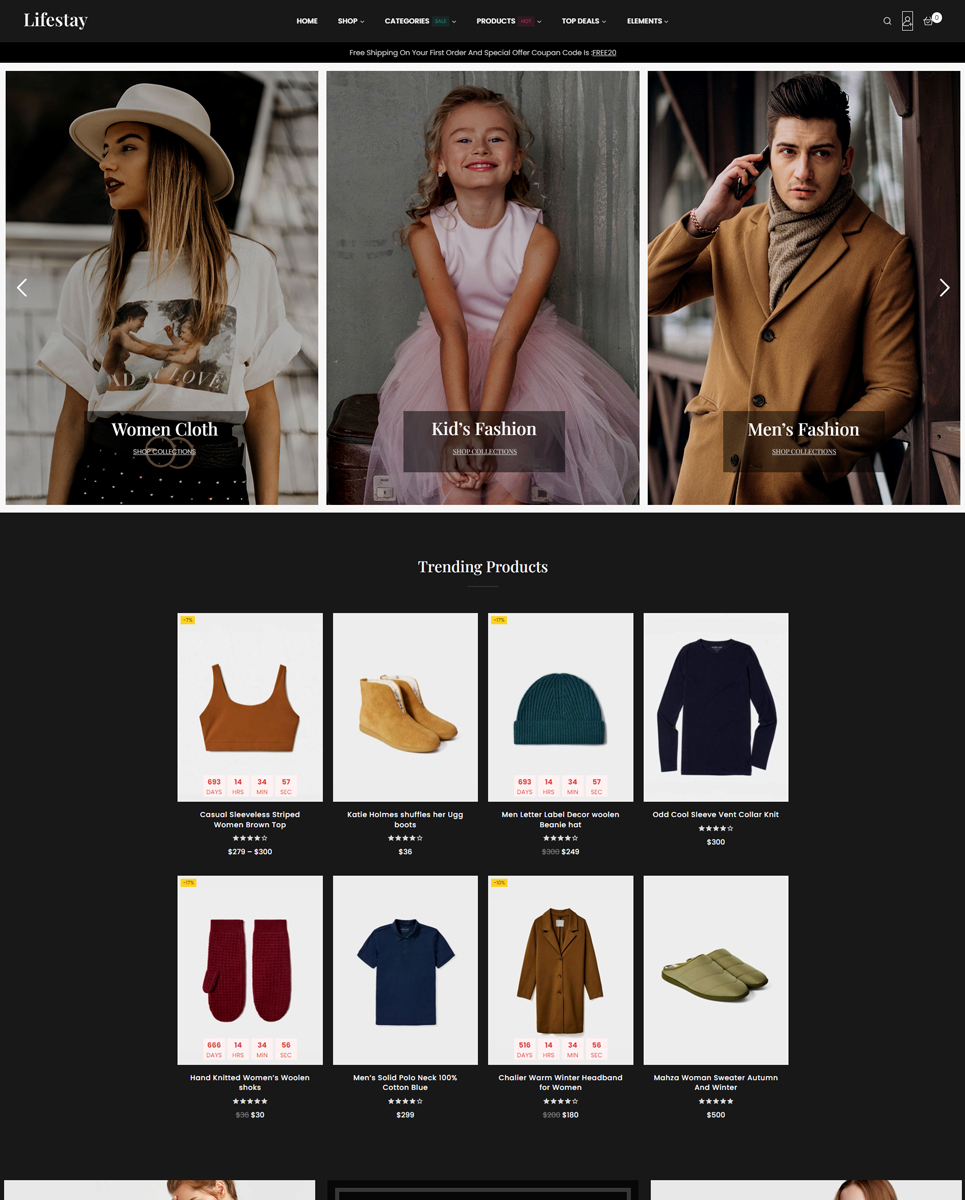Open the user account icon
Viewport: 965px width, 1200px height.
(x=907, y=21)
